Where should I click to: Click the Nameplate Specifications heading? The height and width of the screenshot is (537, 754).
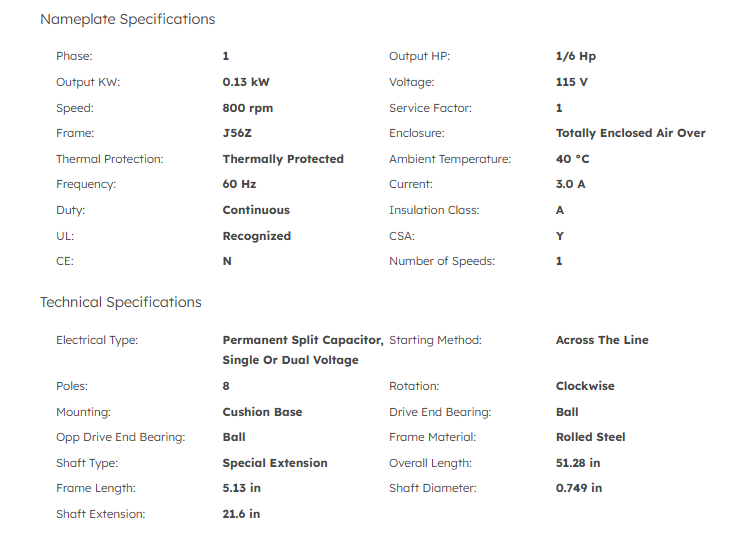pos(127,19)
